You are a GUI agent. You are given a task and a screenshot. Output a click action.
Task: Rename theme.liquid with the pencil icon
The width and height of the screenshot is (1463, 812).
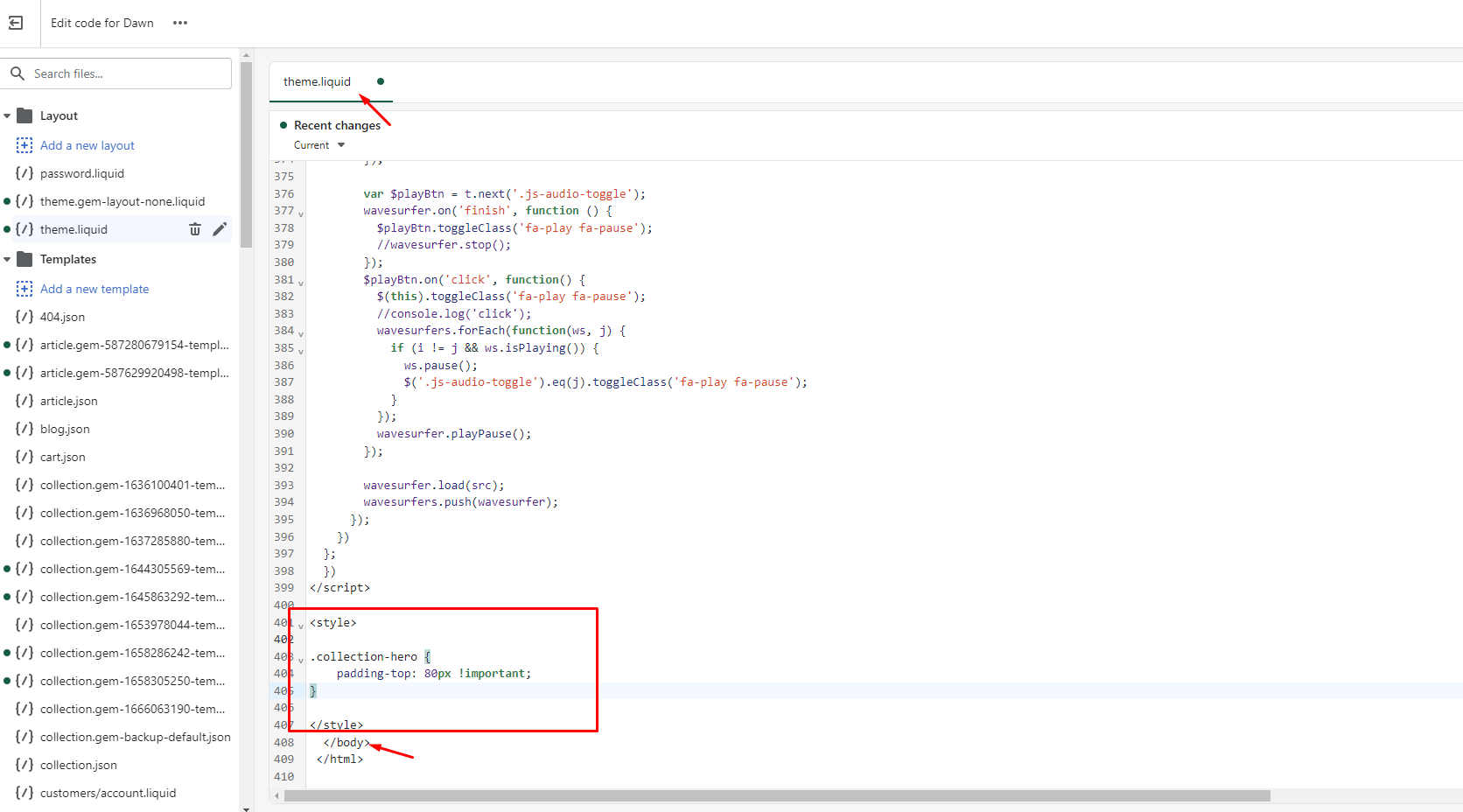220,229
